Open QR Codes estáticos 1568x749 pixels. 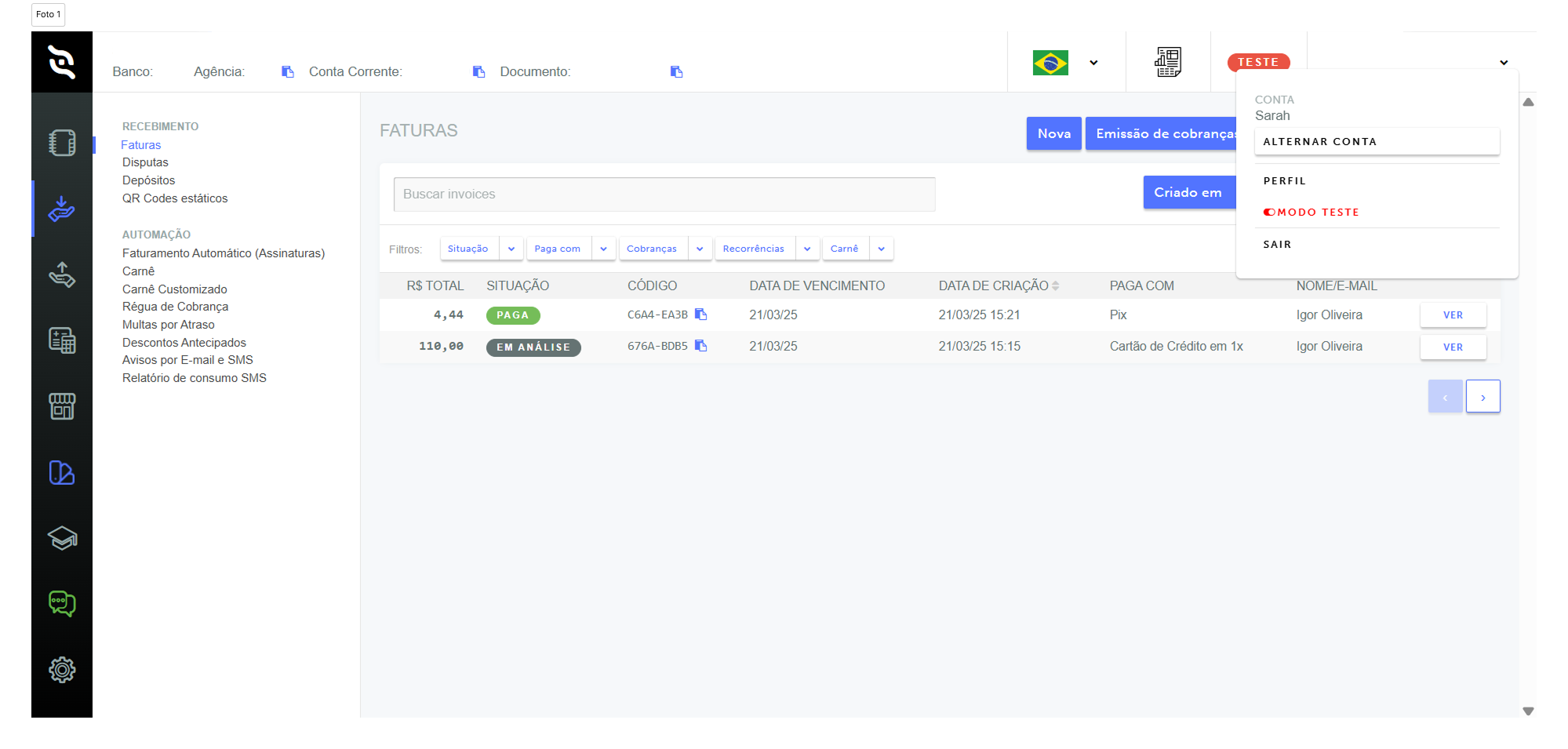(x=175, y=198)
